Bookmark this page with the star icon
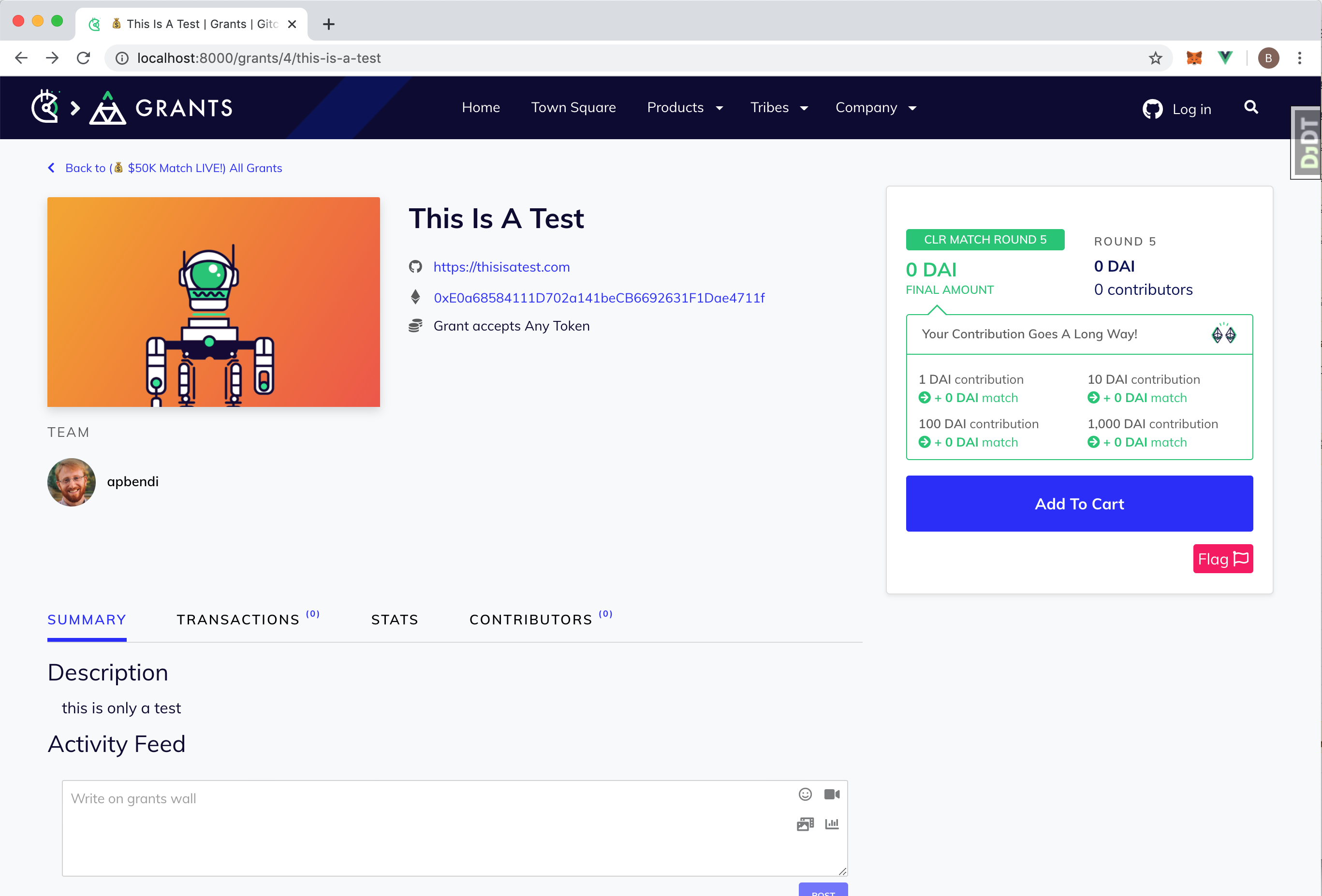This screenshot has height=896, width=1322. tap(1155, 58)
